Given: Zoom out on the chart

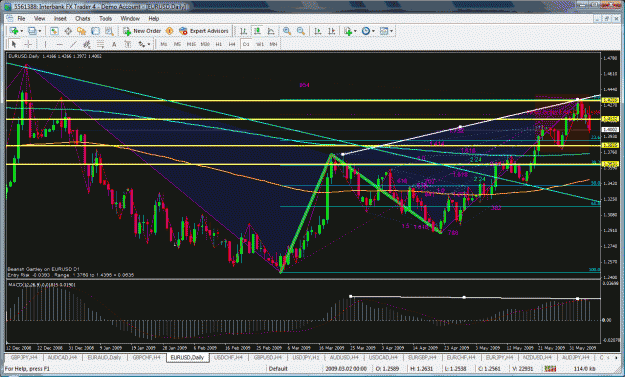Looking at the screenshot, I should tap(301, 31).
